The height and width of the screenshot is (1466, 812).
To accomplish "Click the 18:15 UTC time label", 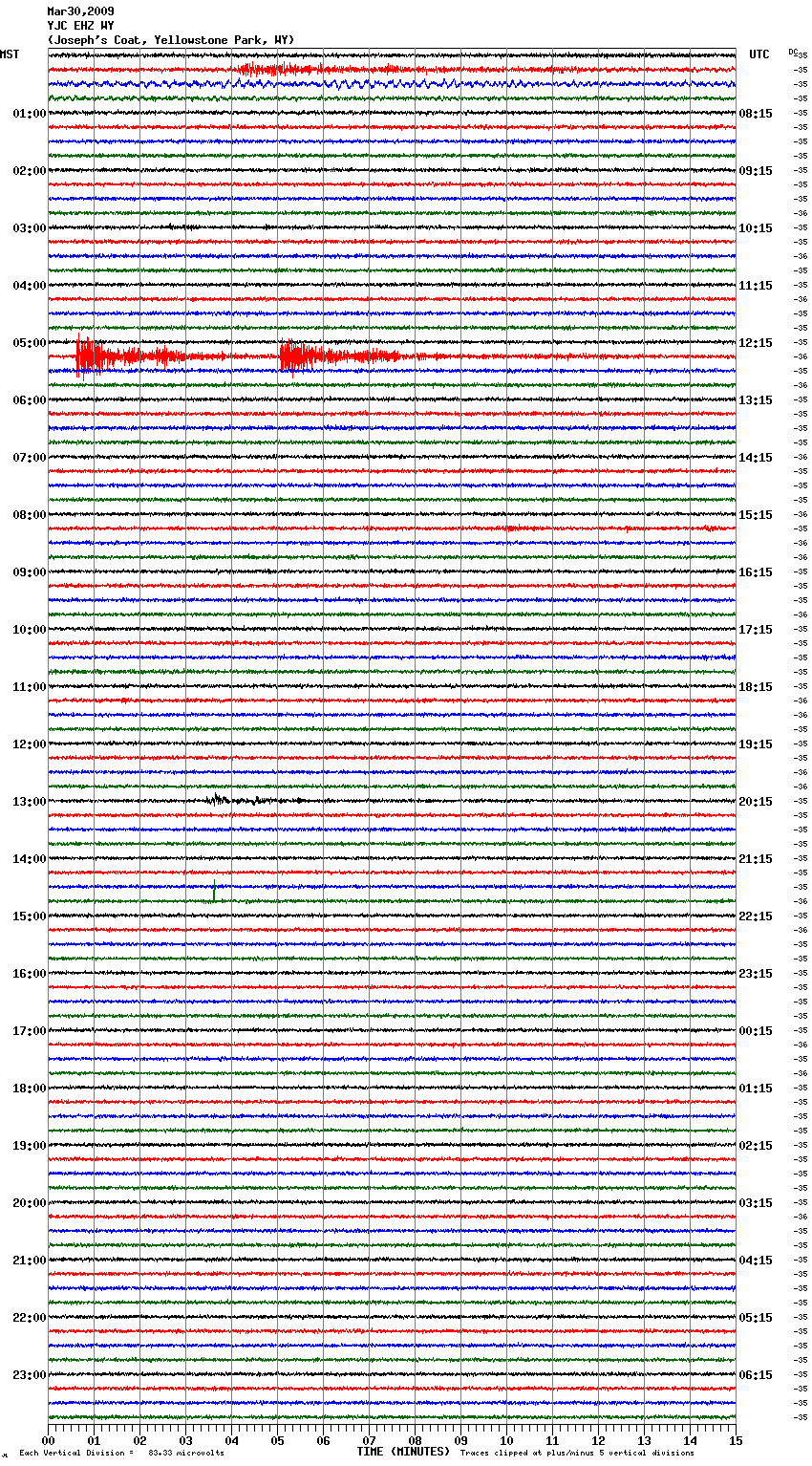I will click(x=756, y=687).
